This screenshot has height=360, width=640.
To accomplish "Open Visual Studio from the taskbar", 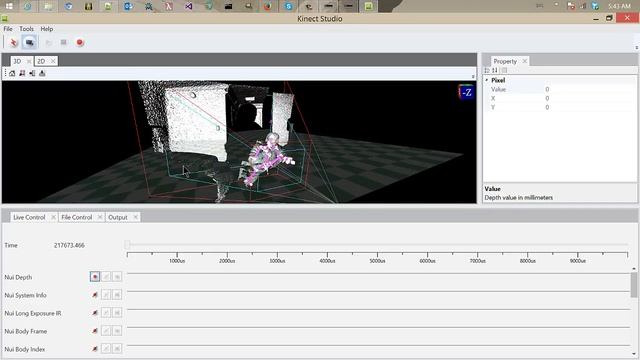I will point(189,6).
